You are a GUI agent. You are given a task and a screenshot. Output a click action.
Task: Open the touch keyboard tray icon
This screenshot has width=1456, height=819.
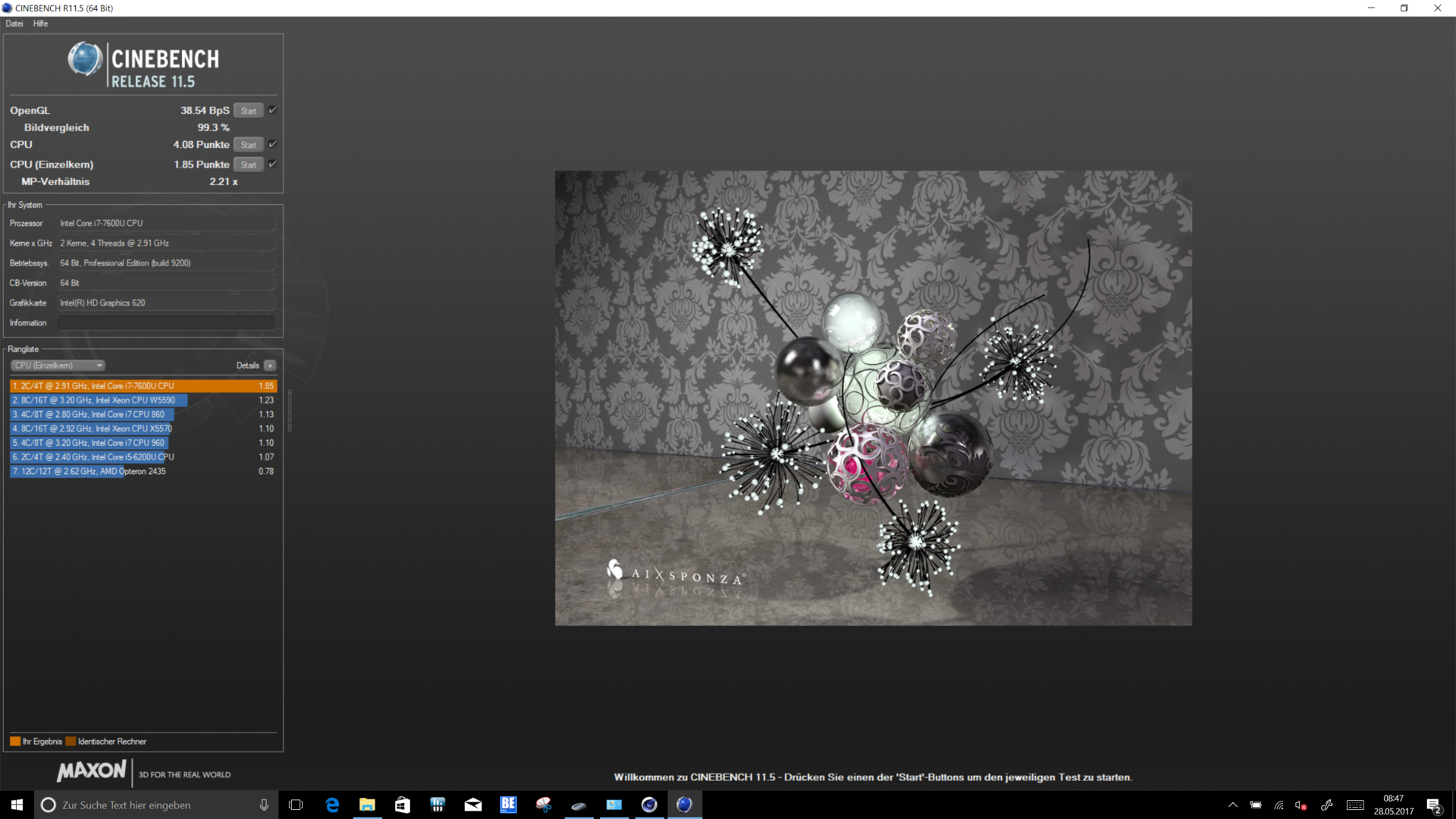coord(1355,805)
